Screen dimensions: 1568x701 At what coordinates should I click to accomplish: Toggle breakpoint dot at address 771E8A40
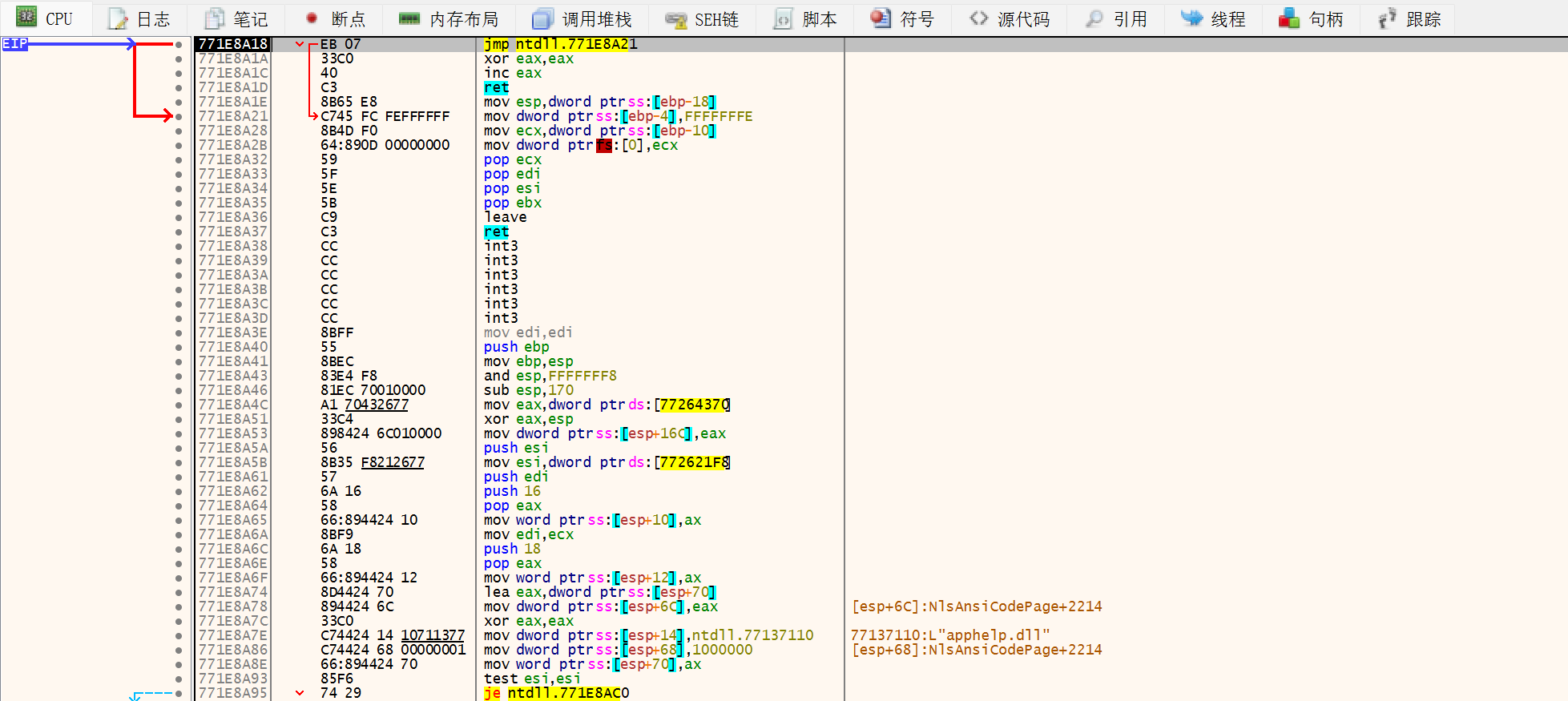[179, 347]
